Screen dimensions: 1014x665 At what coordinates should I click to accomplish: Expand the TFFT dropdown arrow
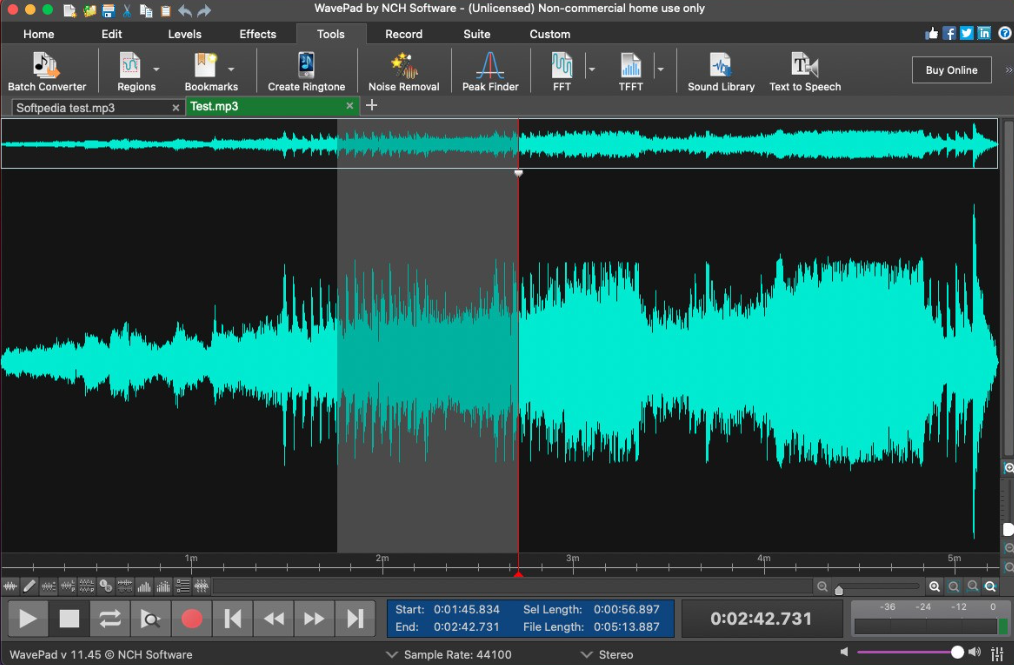coord(660,69)
